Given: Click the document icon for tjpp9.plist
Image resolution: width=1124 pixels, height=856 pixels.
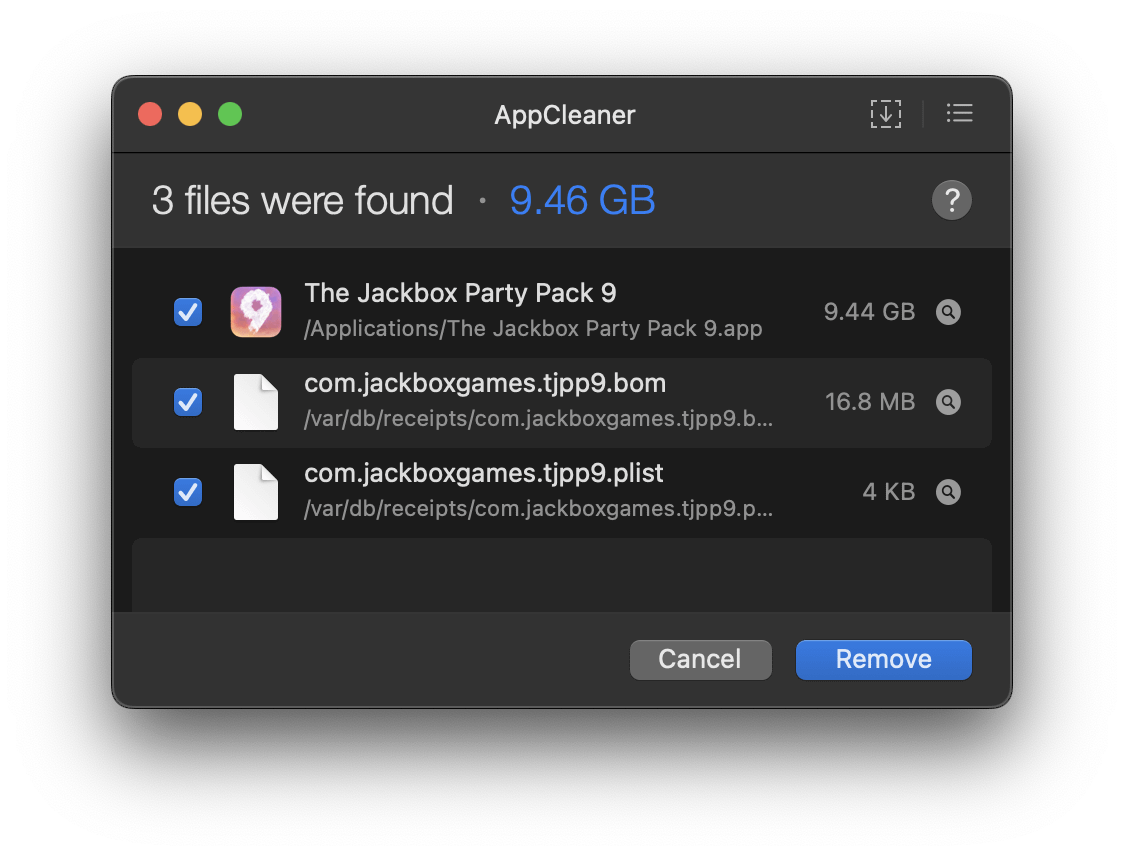Looking at the screenshot, I should [x=256, y=492].
